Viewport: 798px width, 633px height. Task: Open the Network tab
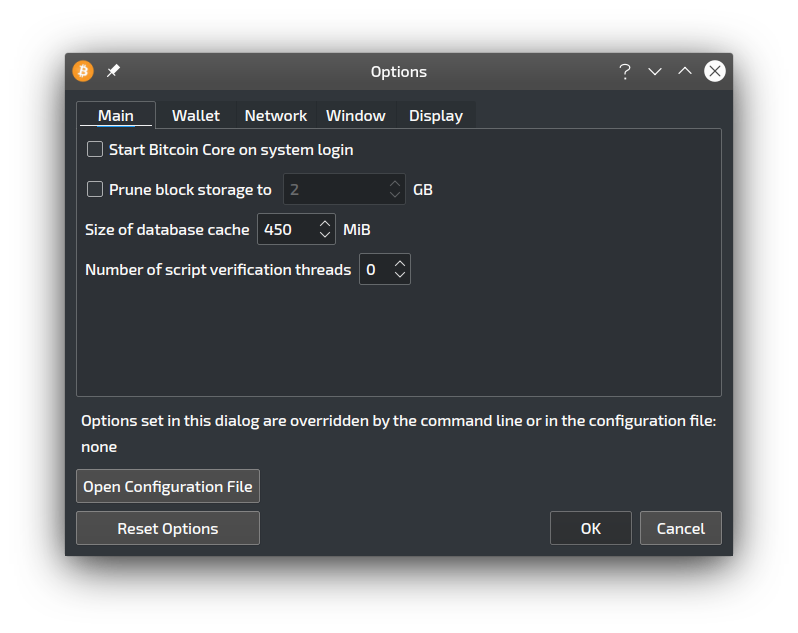(276, 116)
